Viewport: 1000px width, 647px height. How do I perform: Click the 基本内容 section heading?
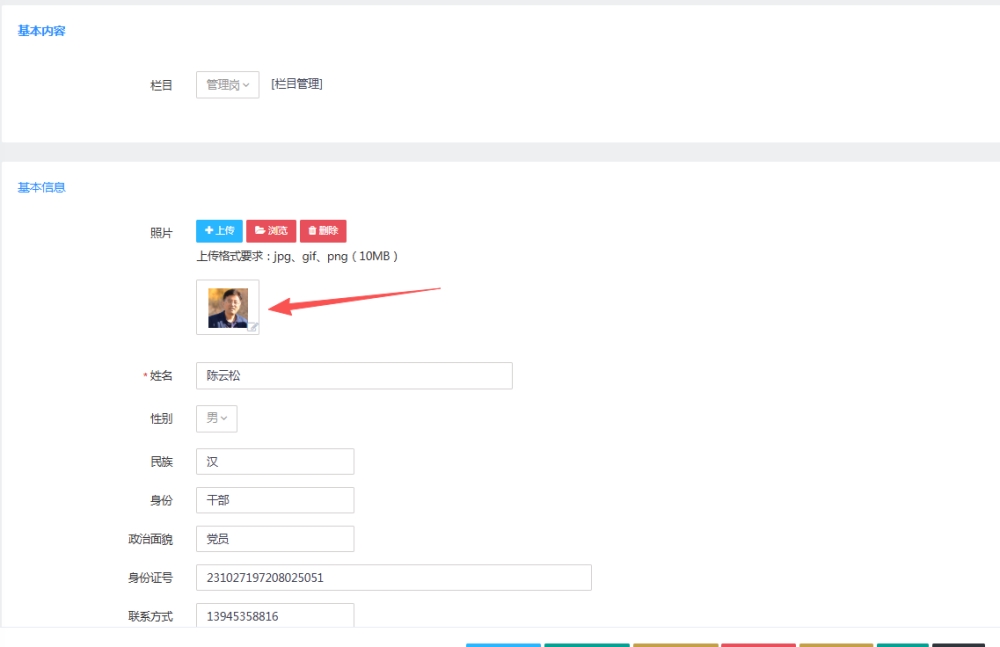tap(42, 31)
